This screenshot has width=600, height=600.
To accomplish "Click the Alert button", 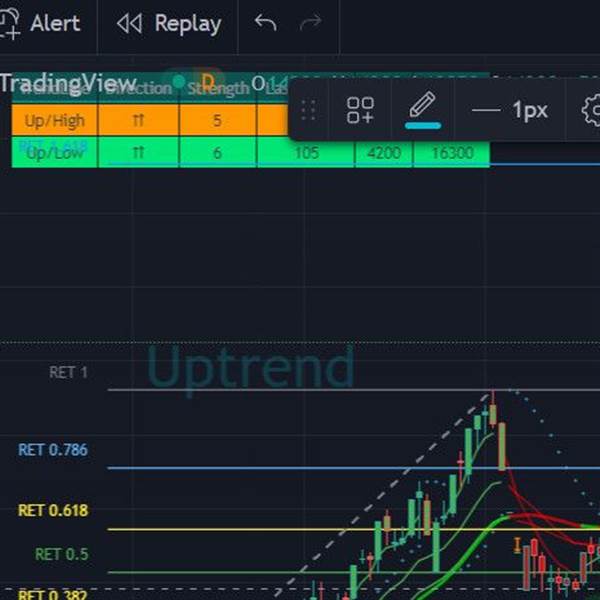I will point(40,24).
